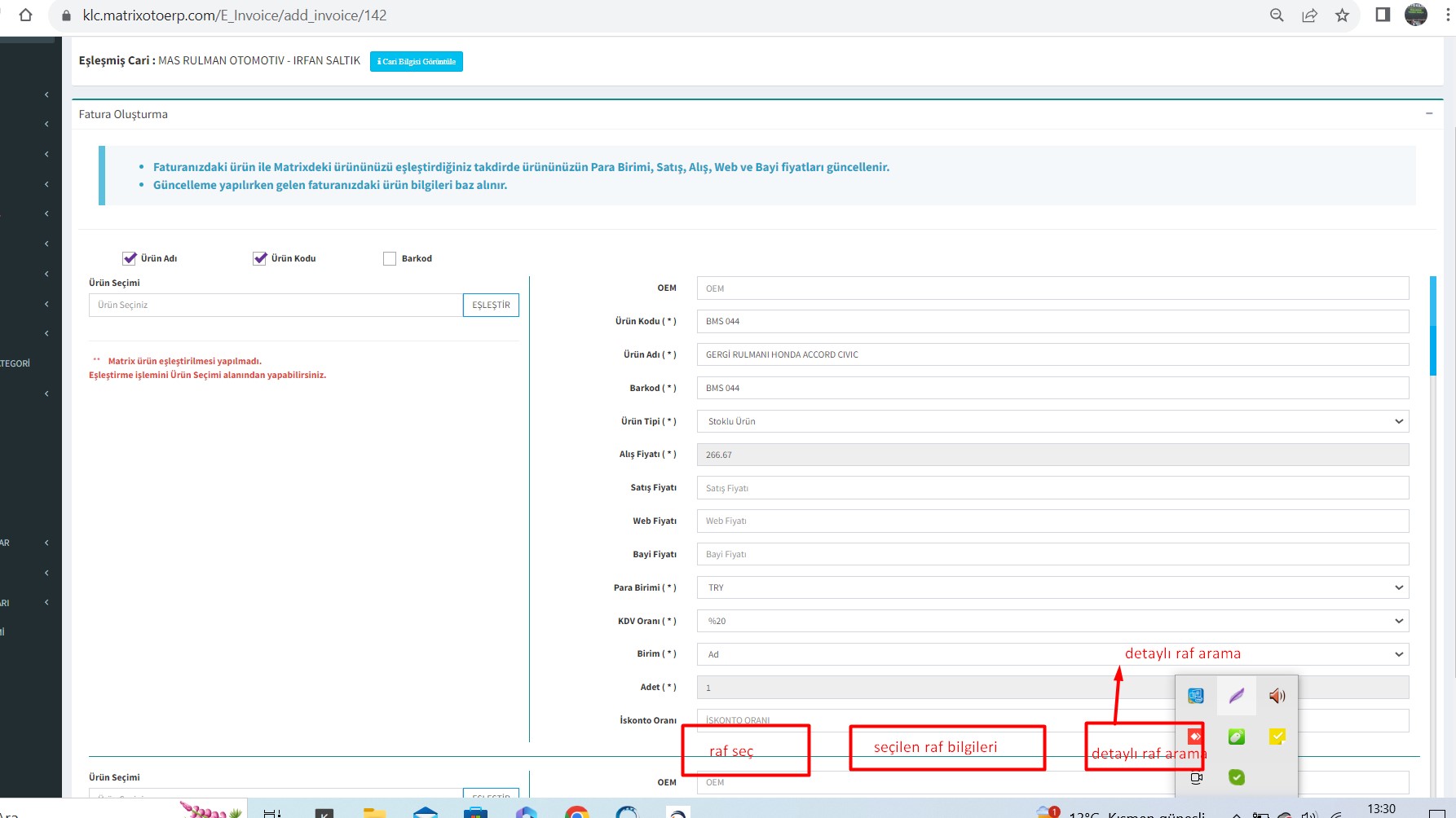This screenshot has width=1456, height=818.
Task: Click the Satış Fiyatı input field
Action: pyautogui.click(x=1052, y=488)
